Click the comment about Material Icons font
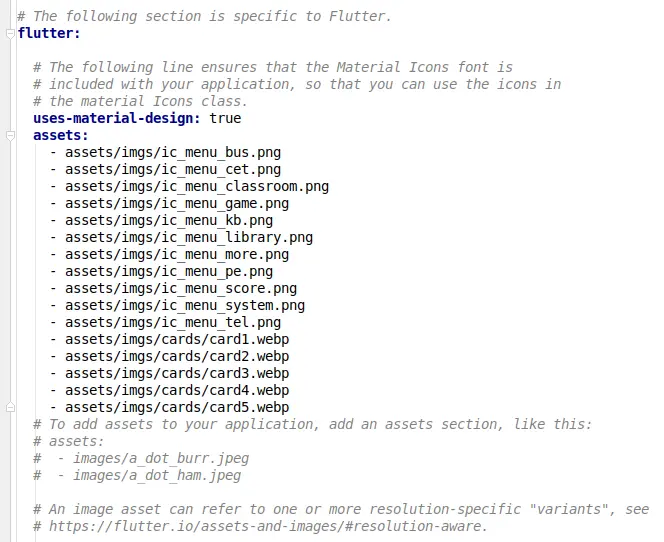Screen dimensions: 664x542 pyautogui.click(x=273, y=67)
